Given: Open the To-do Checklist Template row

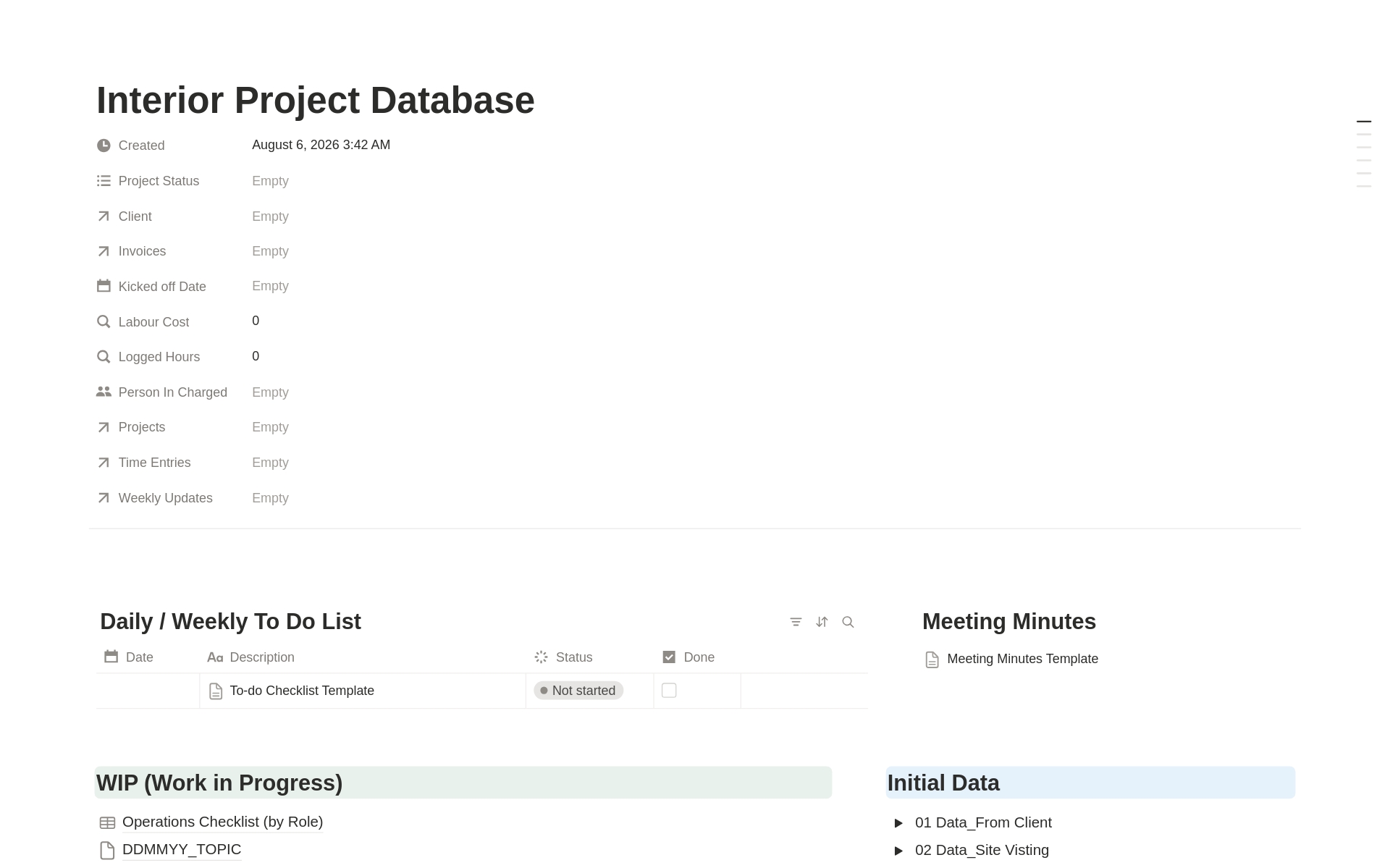Looking at the screenshot, I should [302, 691].
